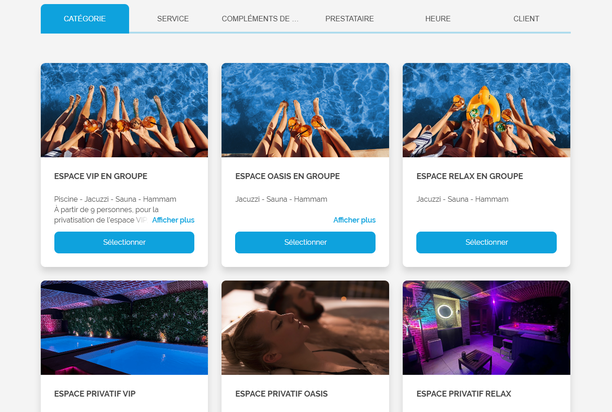Click the Espace Privatif Oasis title
The width and height of the screenshot is (612, 412).
(281, 394)
